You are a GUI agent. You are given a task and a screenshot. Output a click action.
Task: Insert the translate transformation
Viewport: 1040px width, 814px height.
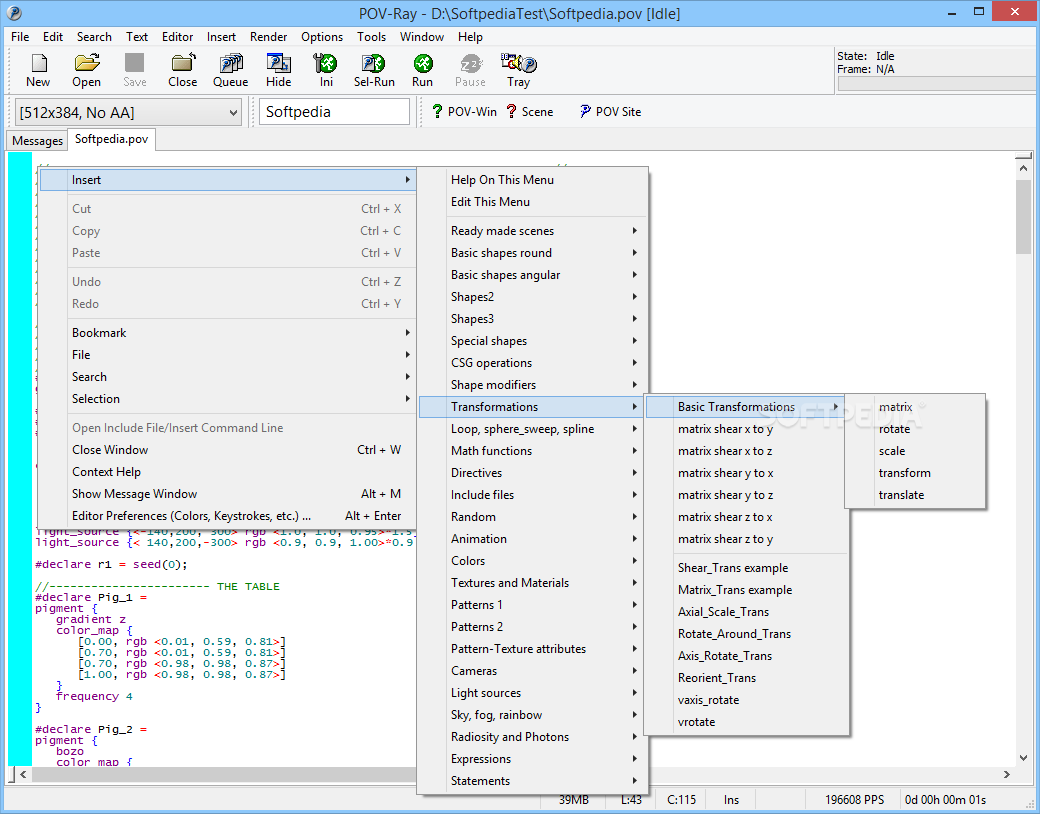915,494
